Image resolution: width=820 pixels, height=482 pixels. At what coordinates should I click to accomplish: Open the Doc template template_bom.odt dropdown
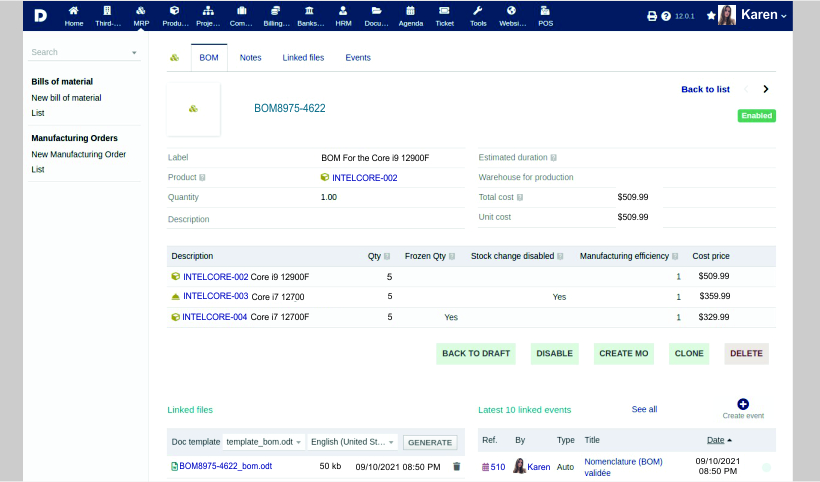[x=264, y=442]
